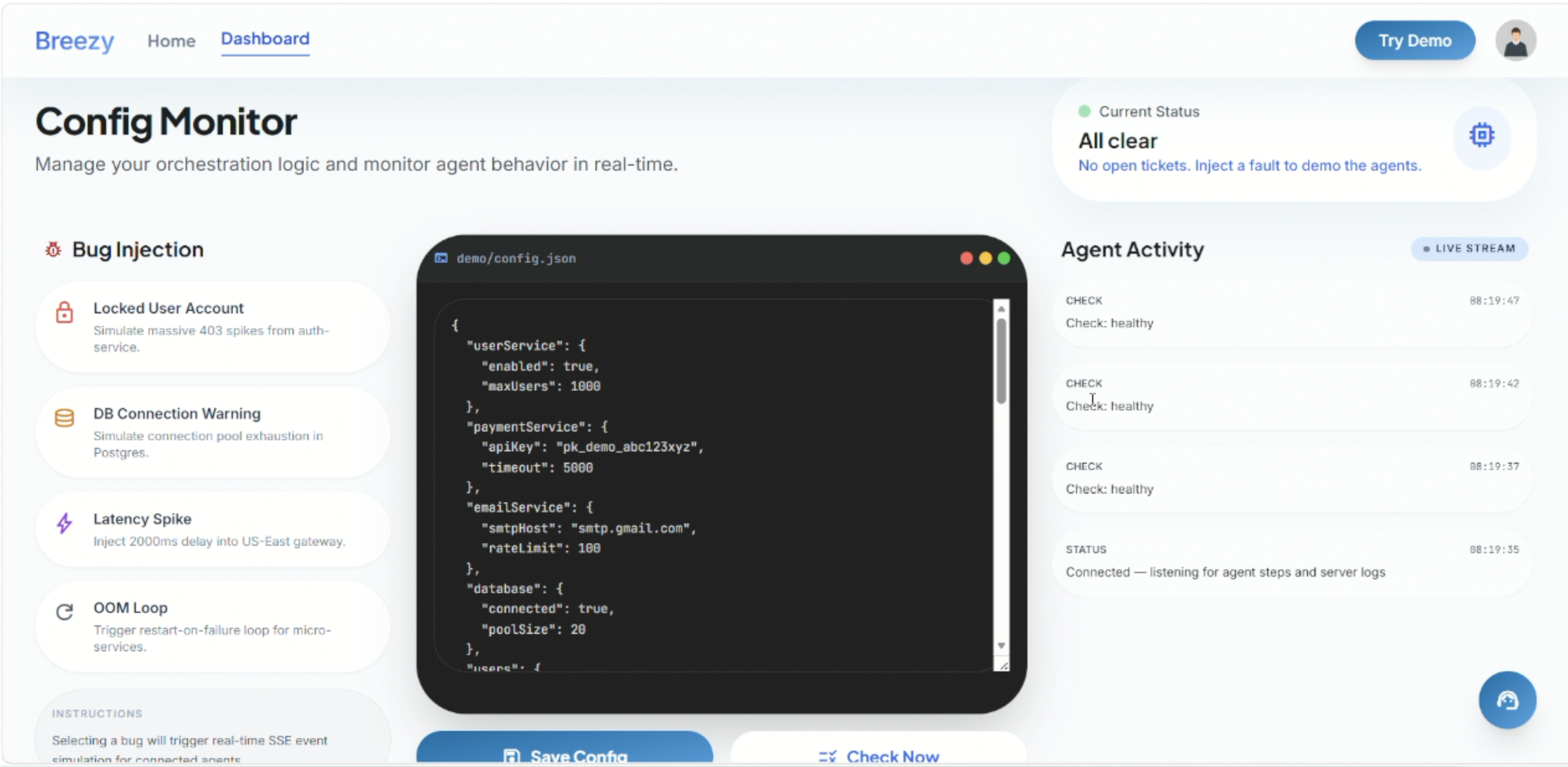The width and height of the screenshot is (1568, 767).
Task: Click the config editor resize handle
Action: [x=1003, y=666]
